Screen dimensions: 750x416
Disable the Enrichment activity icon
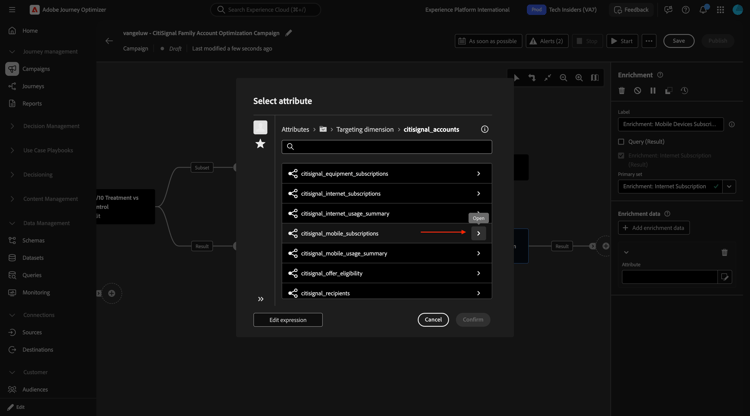(638, 90)
